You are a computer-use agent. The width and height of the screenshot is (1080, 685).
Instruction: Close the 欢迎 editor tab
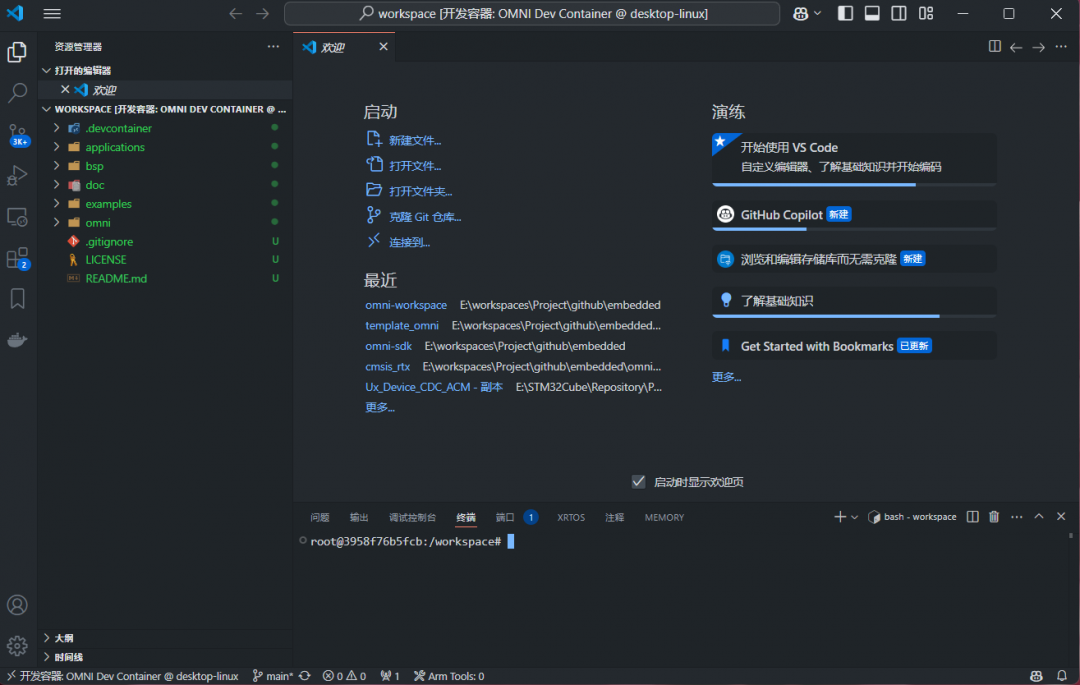coord(384,47)
